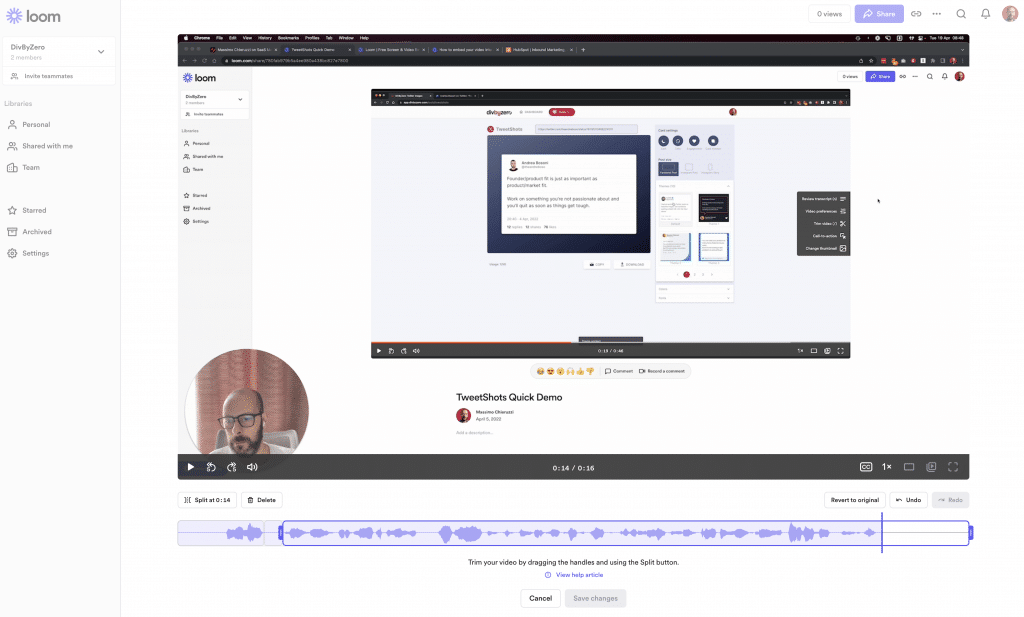Click Revert to original

pos(855,500)
